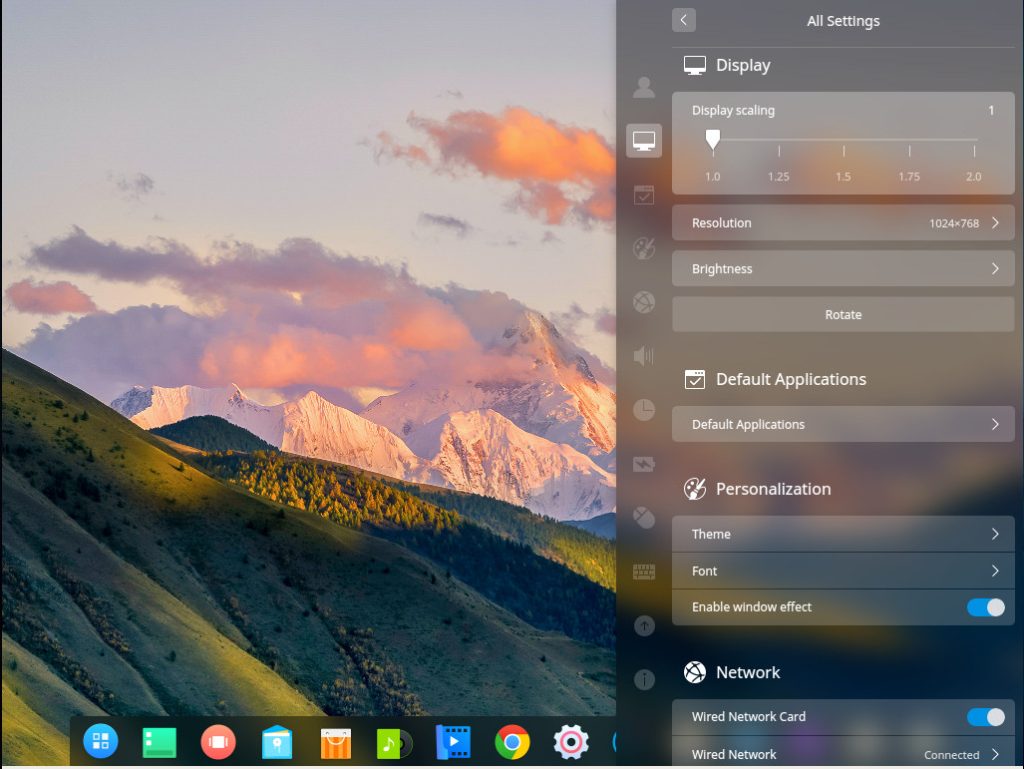Open the Font personalization entry

pos(843,571)
